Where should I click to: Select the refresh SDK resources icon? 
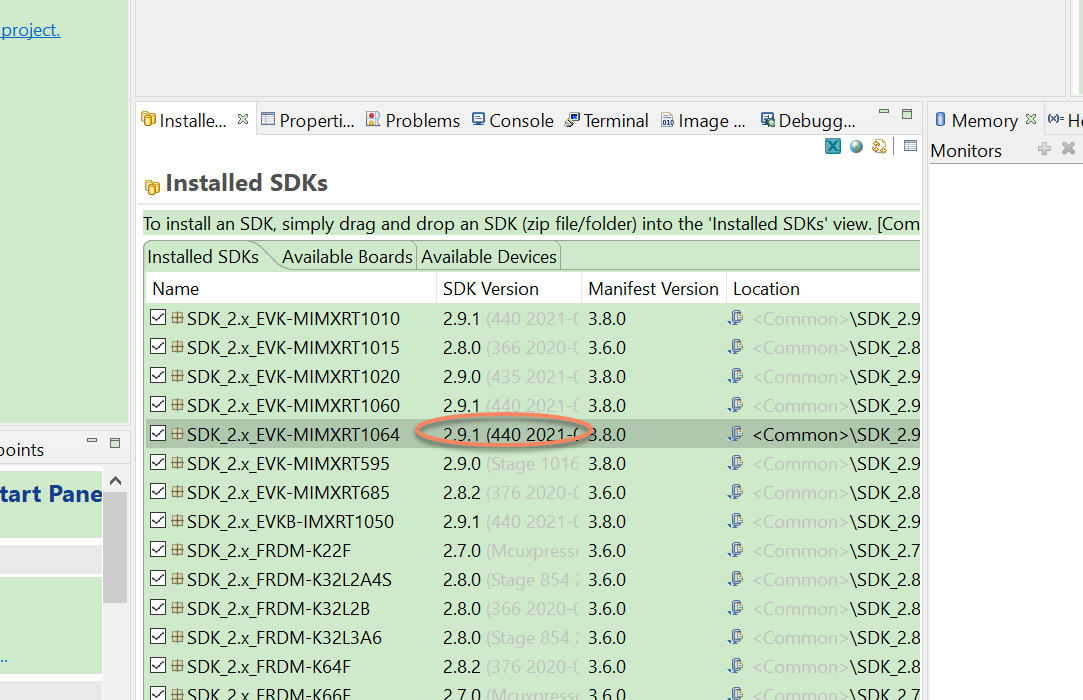[x=879, y=146]
